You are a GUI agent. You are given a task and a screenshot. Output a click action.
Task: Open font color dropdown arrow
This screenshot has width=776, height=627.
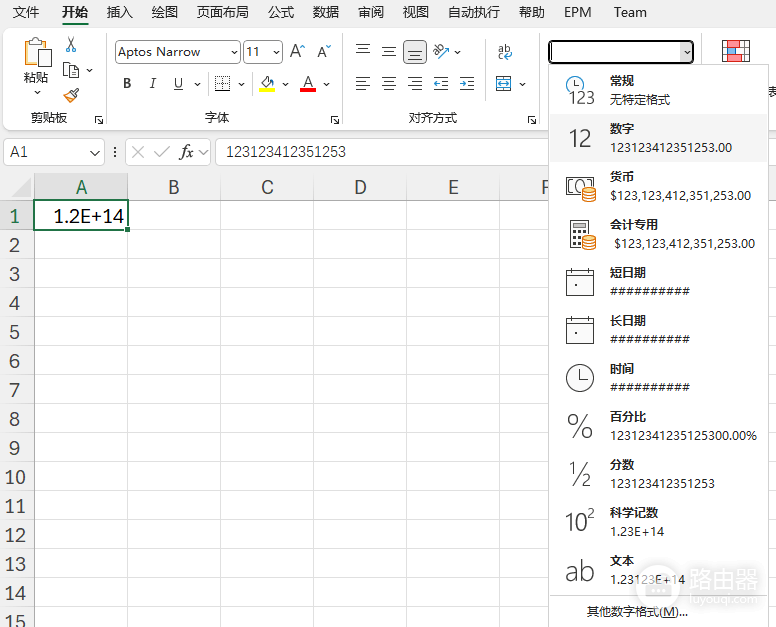(327, 84)
